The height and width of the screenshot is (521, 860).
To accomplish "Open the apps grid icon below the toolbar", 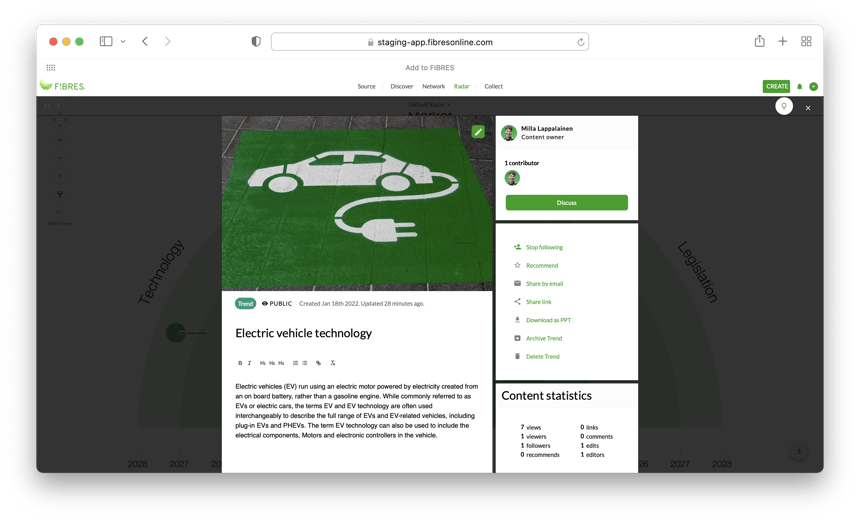I will pos(51,67).
